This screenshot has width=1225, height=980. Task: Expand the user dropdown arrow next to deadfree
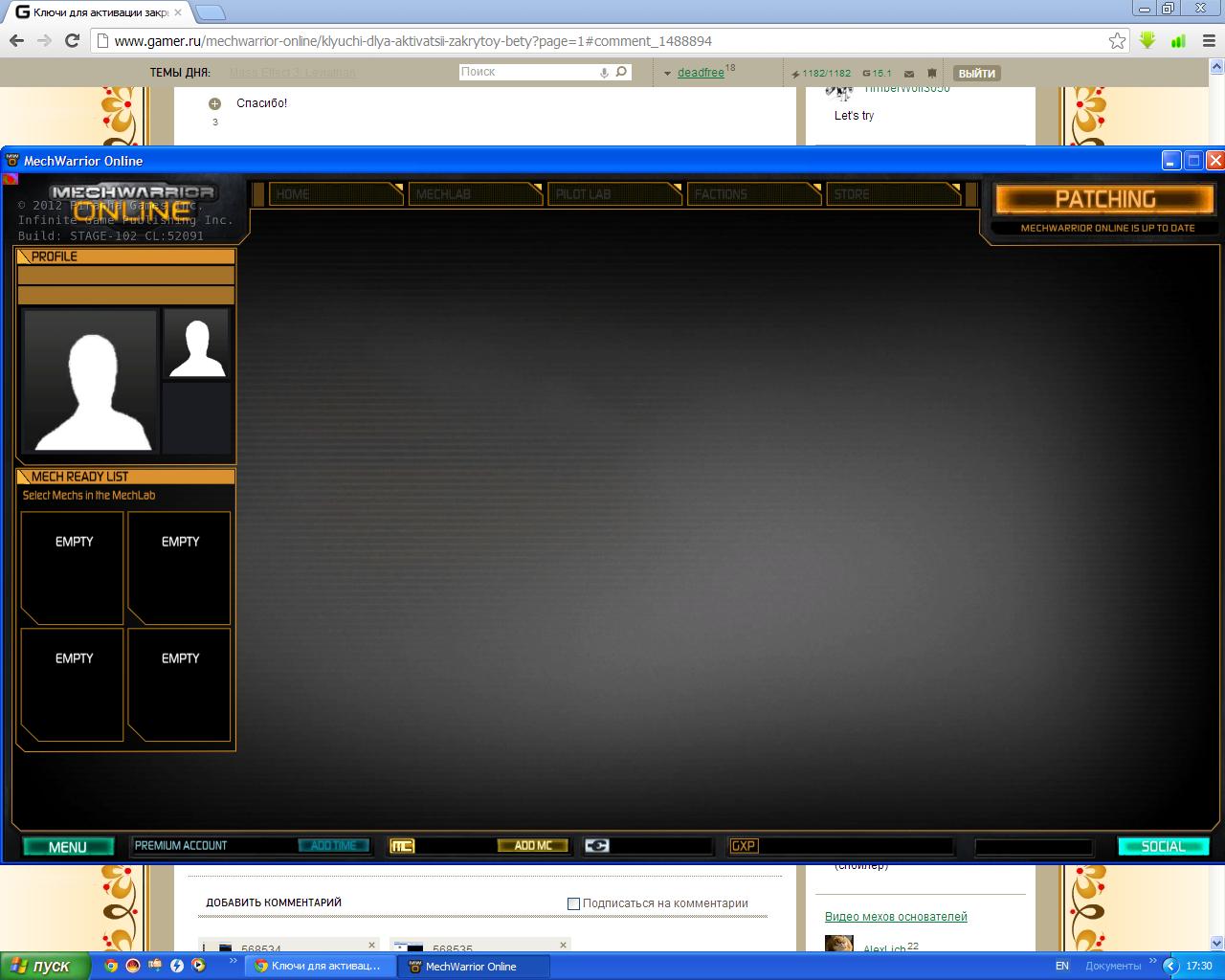tap(667, 74)
